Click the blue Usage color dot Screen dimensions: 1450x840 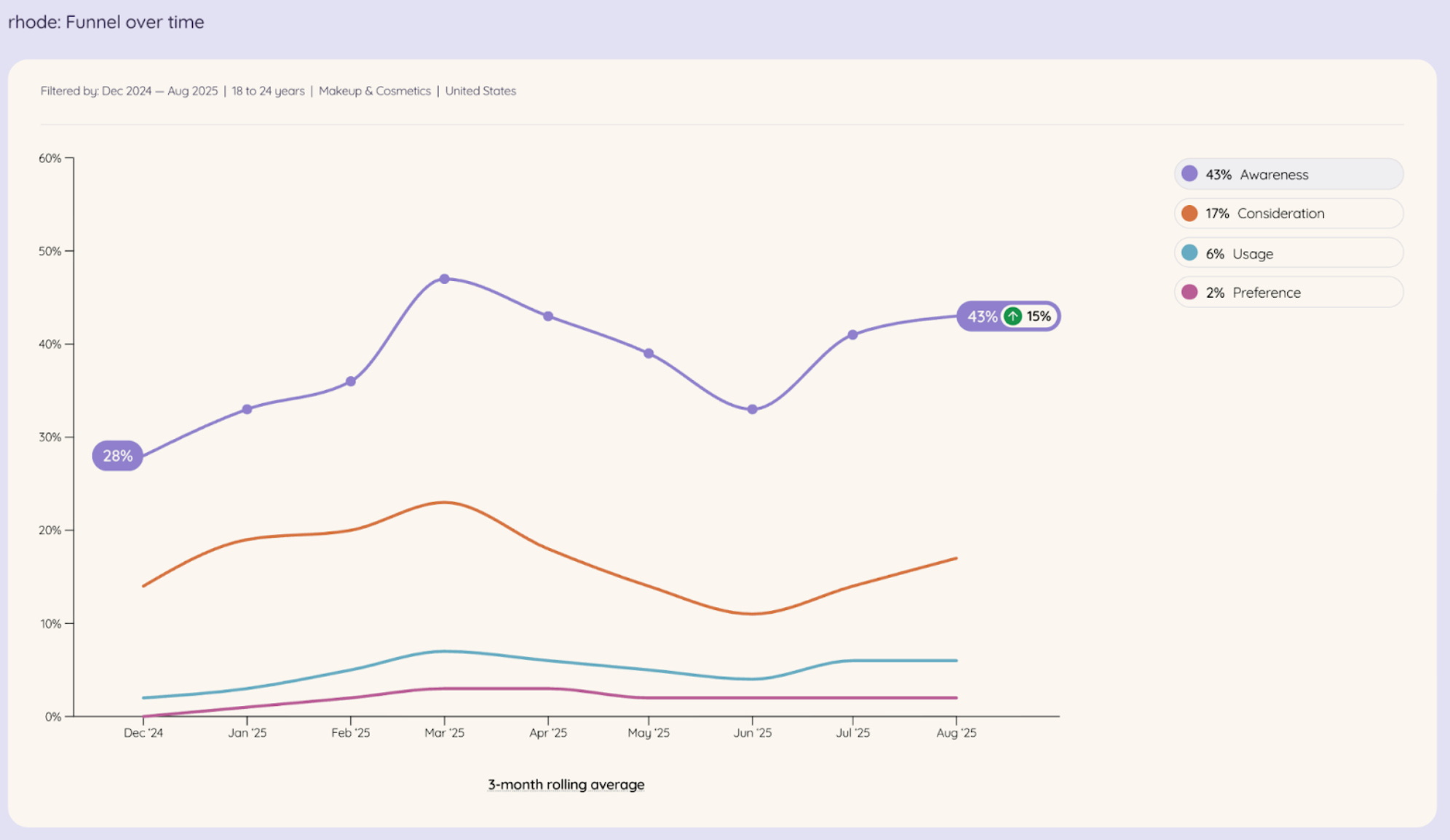tap(1189, 253)
